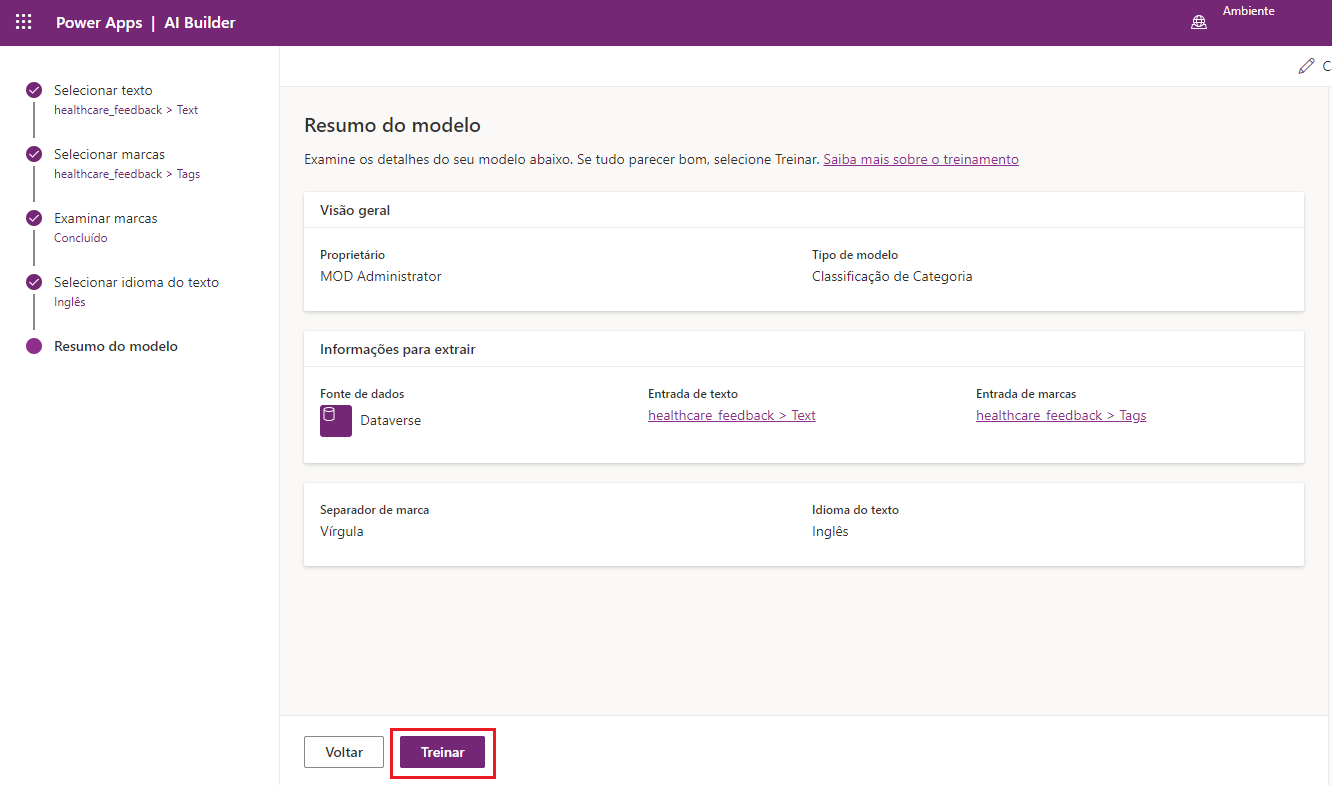Open Entrada de texto healthcare_feedback > Text link
Image resolution: width=1332 pixels, height=785 pixels.
[732, 415]
